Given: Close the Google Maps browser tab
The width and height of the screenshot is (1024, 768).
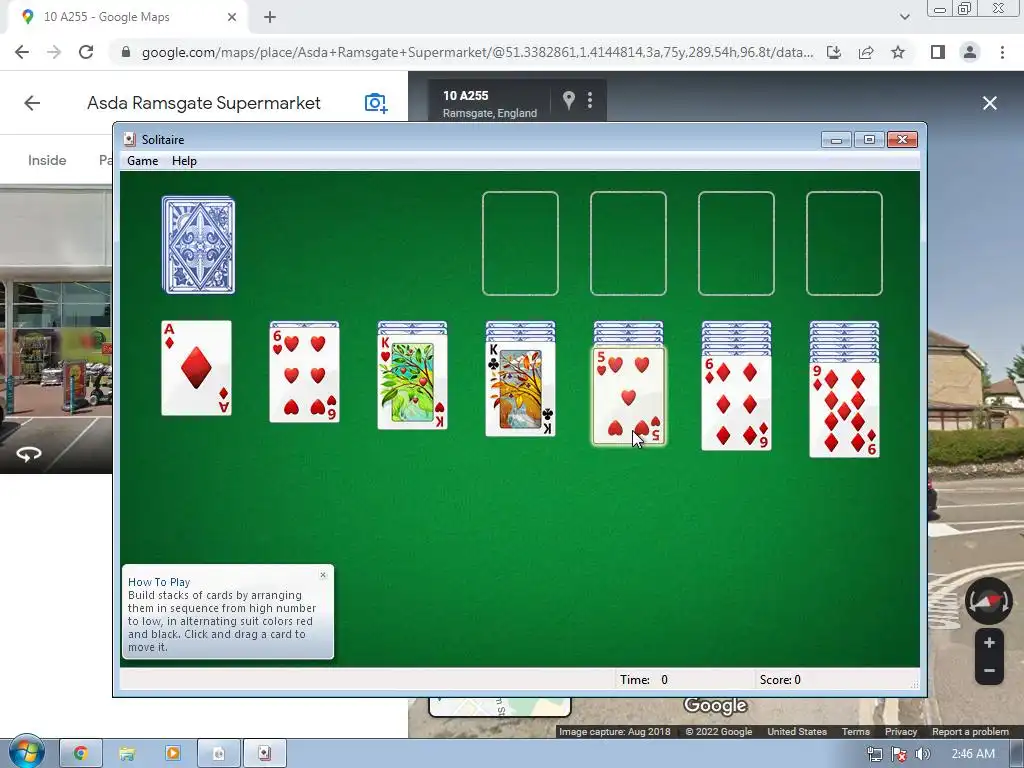Looking at the screenshot, I should (231, 17).
